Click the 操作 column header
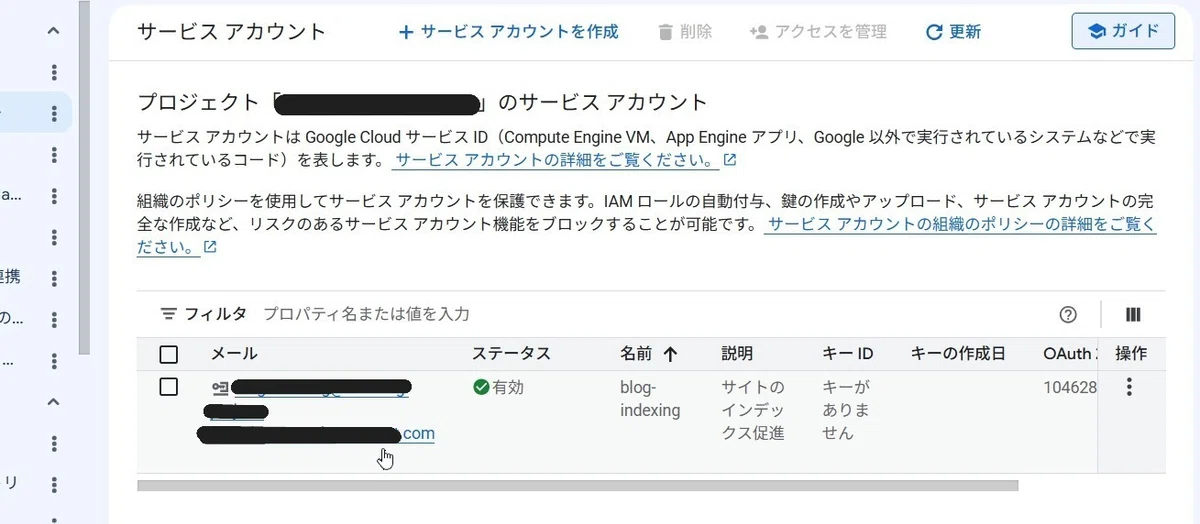This screenshot has height=524, width=1200. 1131,354
